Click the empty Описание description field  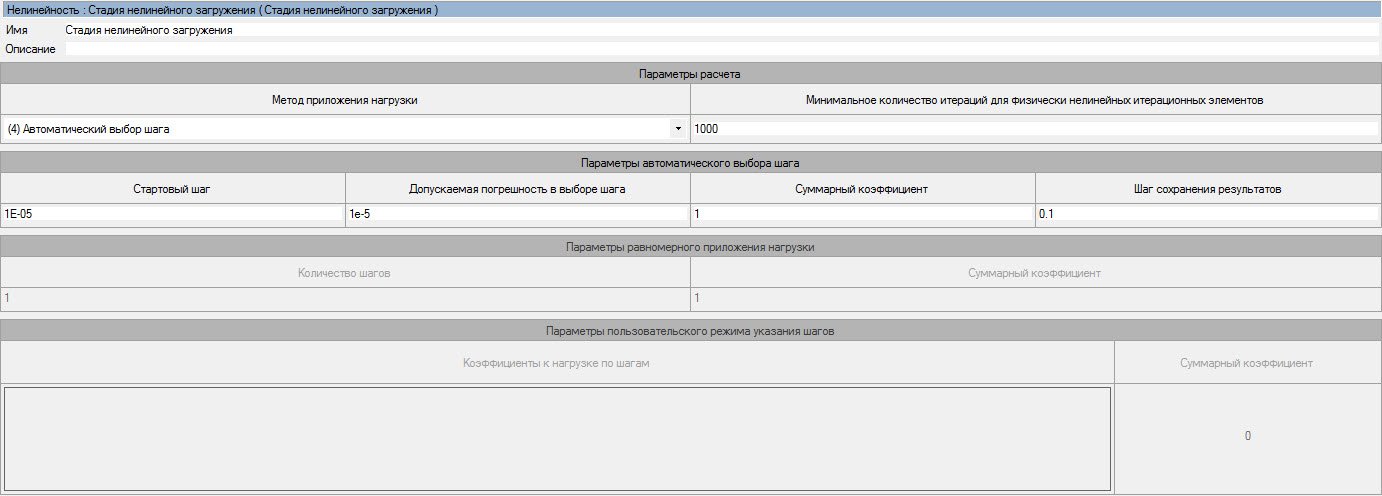720,49
